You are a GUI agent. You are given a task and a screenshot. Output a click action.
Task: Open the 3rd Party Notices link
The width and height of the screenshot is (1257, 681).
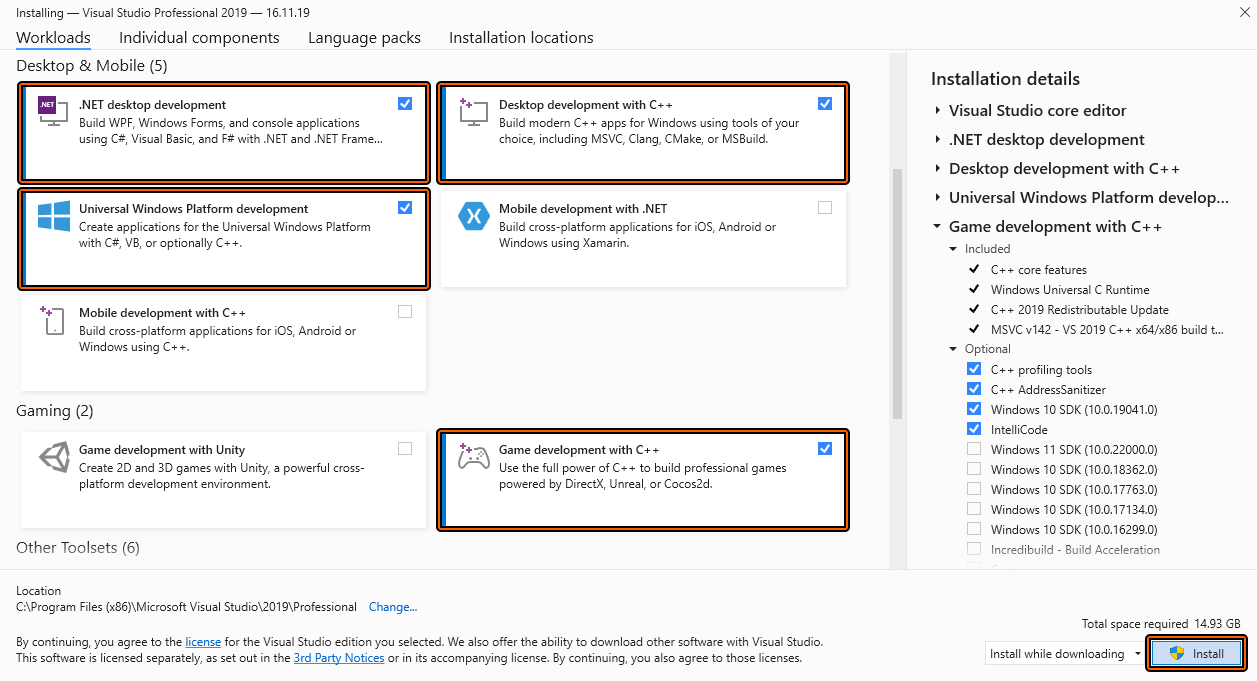click(338, 658)
